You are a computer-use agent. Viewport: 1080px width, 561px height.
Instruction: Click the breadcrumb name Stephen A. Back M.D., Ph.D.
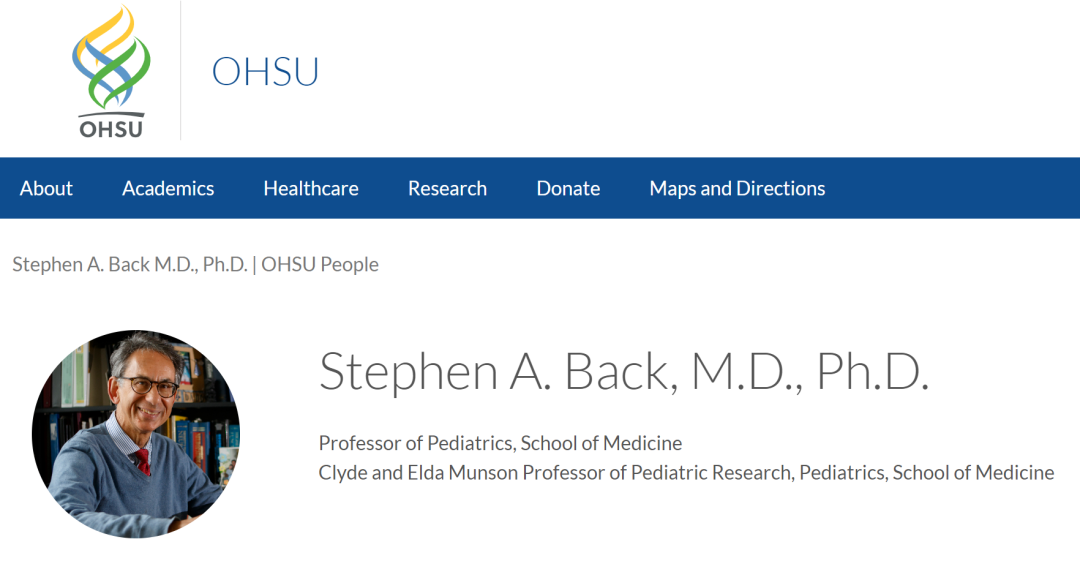point(129,265)
